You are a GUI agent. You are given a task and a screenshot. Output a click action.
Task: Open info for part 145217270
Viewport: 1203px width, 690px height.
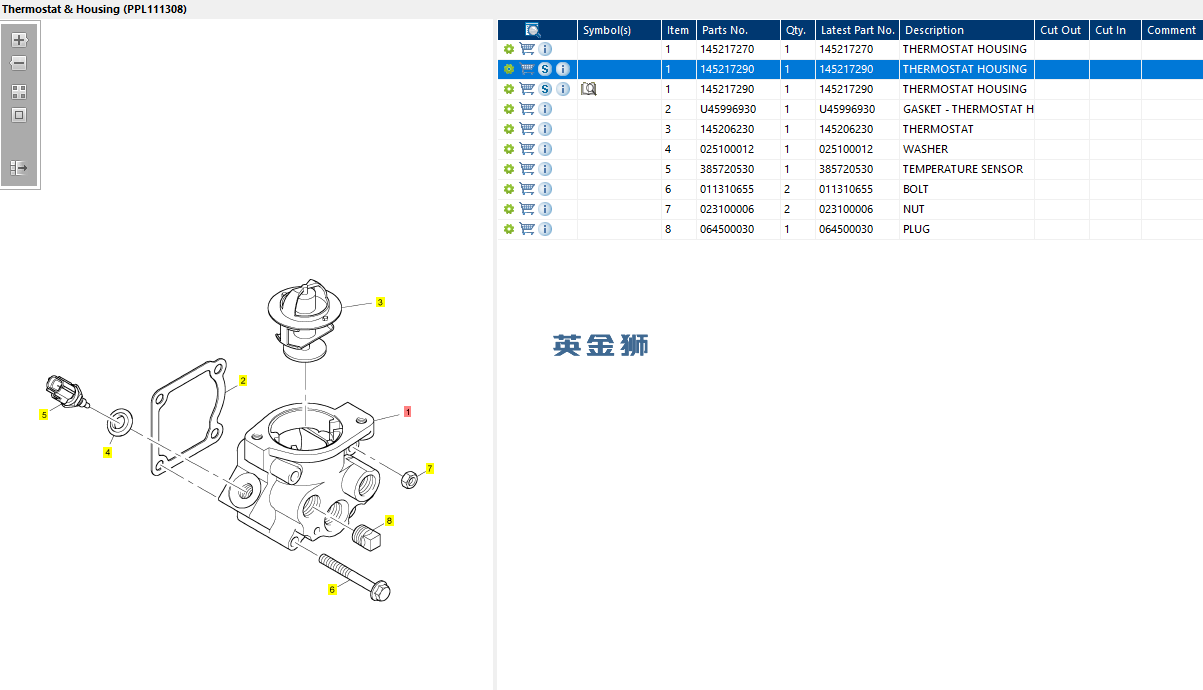[x=545, y=49]
